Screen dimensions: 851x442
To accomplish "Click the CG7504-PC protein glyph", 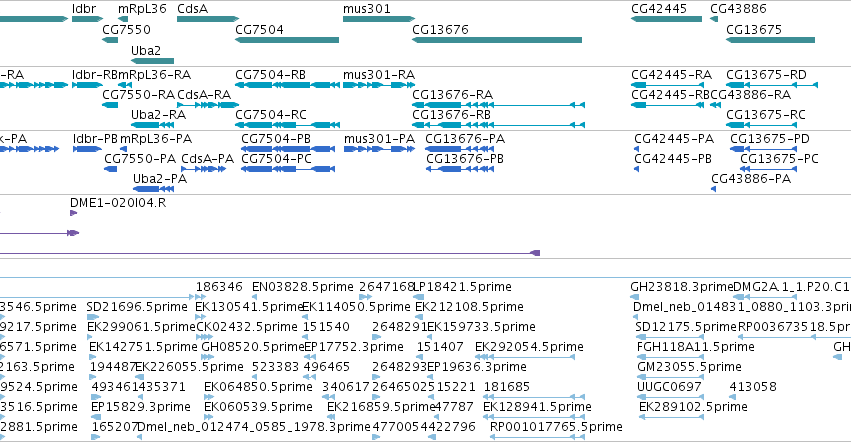I will (x=288, y=169).
